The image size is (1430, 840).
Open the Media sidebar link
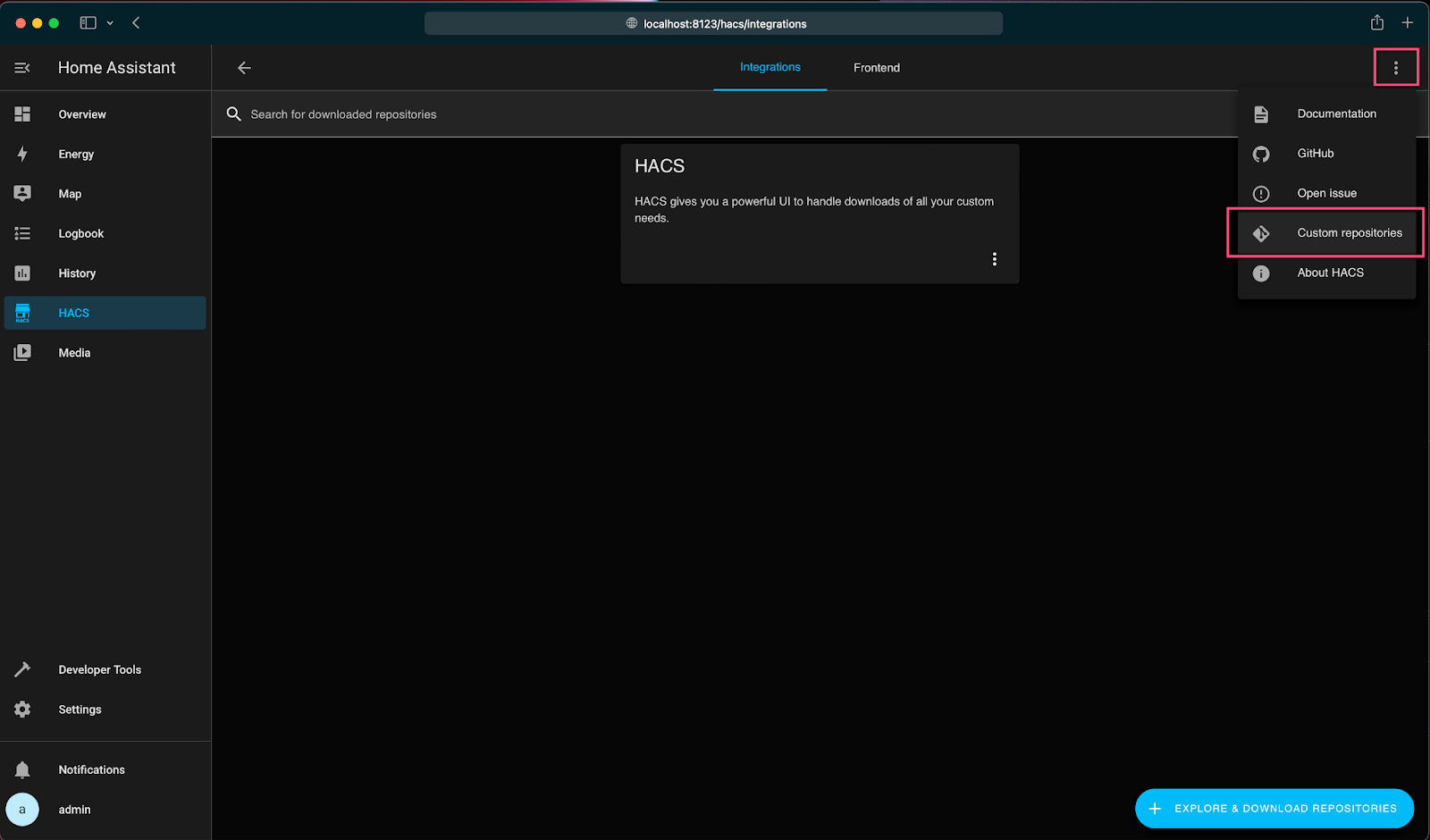[x=105, y=353]
